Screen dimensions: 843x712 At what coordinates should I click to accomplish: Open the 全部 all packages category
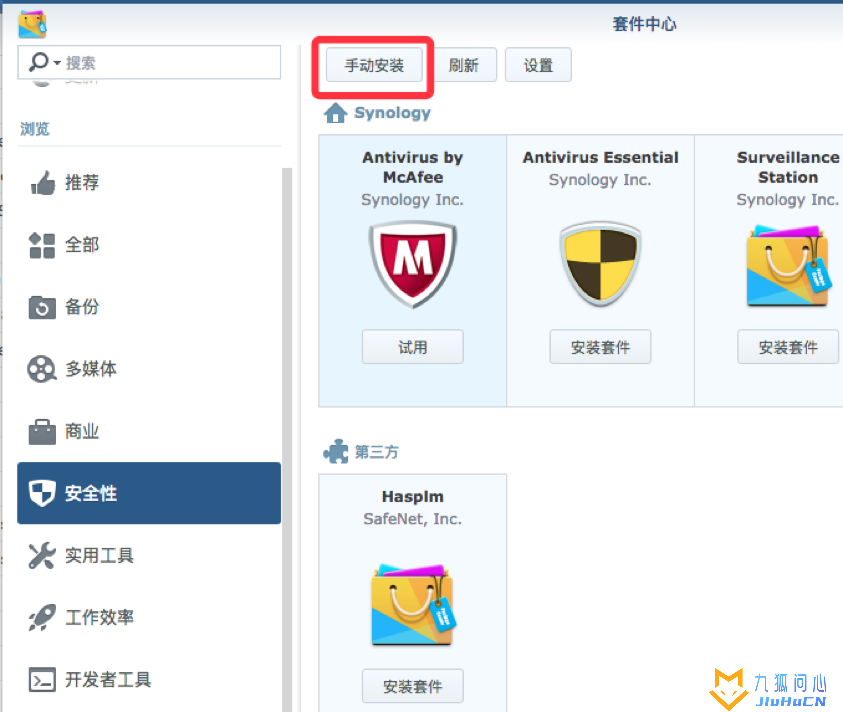pyautogui.click(x=149, y=245)
